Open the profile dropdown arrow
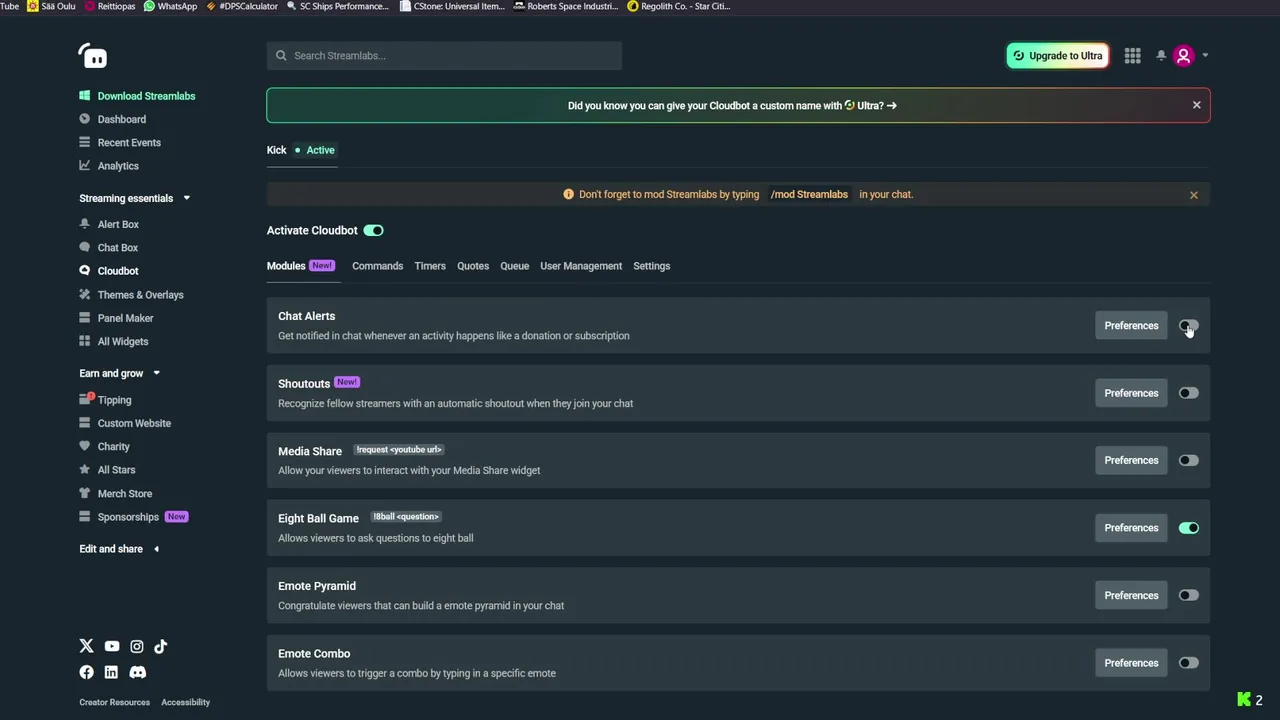 (x=1205, y=56)
